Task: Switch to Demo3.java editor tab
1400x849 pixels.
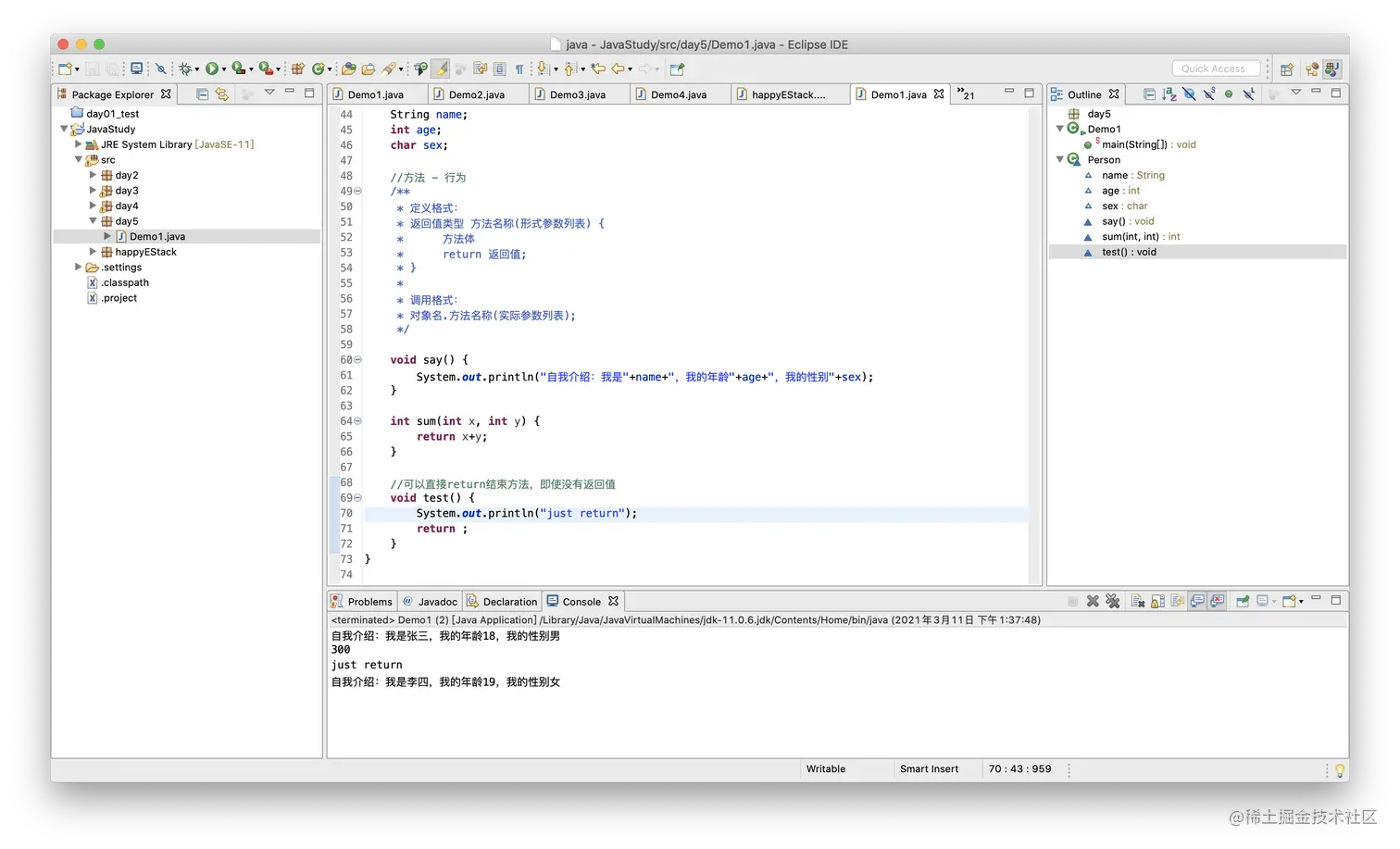Action: 578,94
